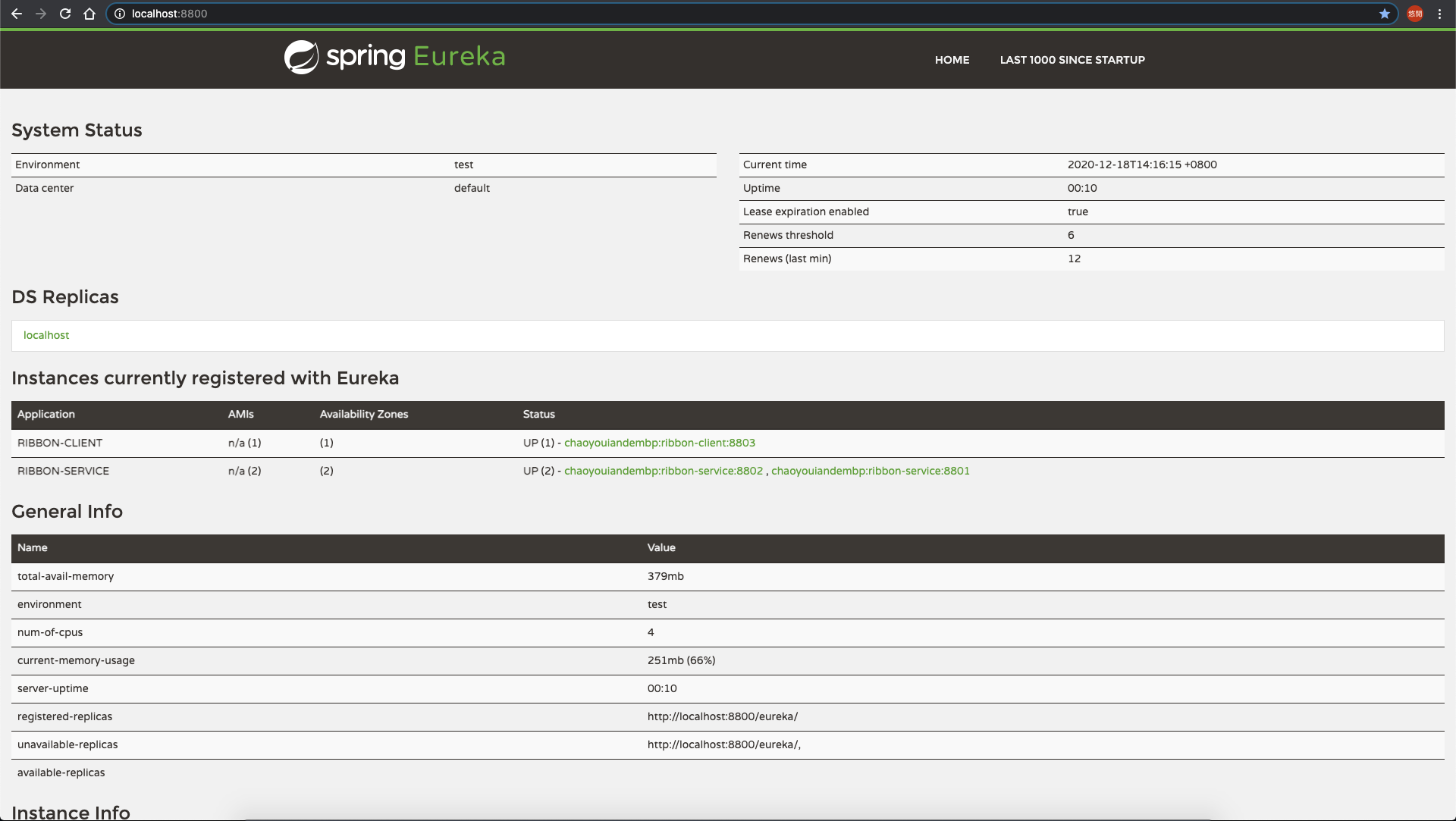
Task: Reload the page with the refresh icon
Action: [x=65, y=14]
